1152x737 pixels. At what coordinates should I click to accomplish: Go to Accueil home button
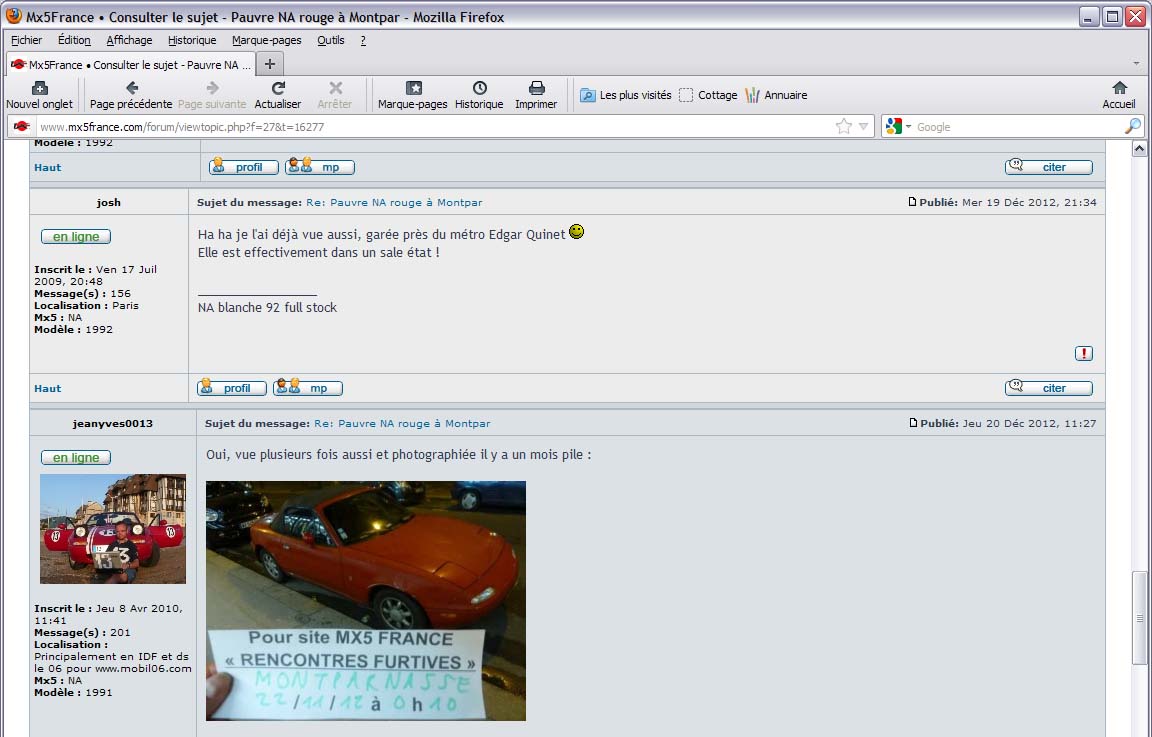(1119, 96)
